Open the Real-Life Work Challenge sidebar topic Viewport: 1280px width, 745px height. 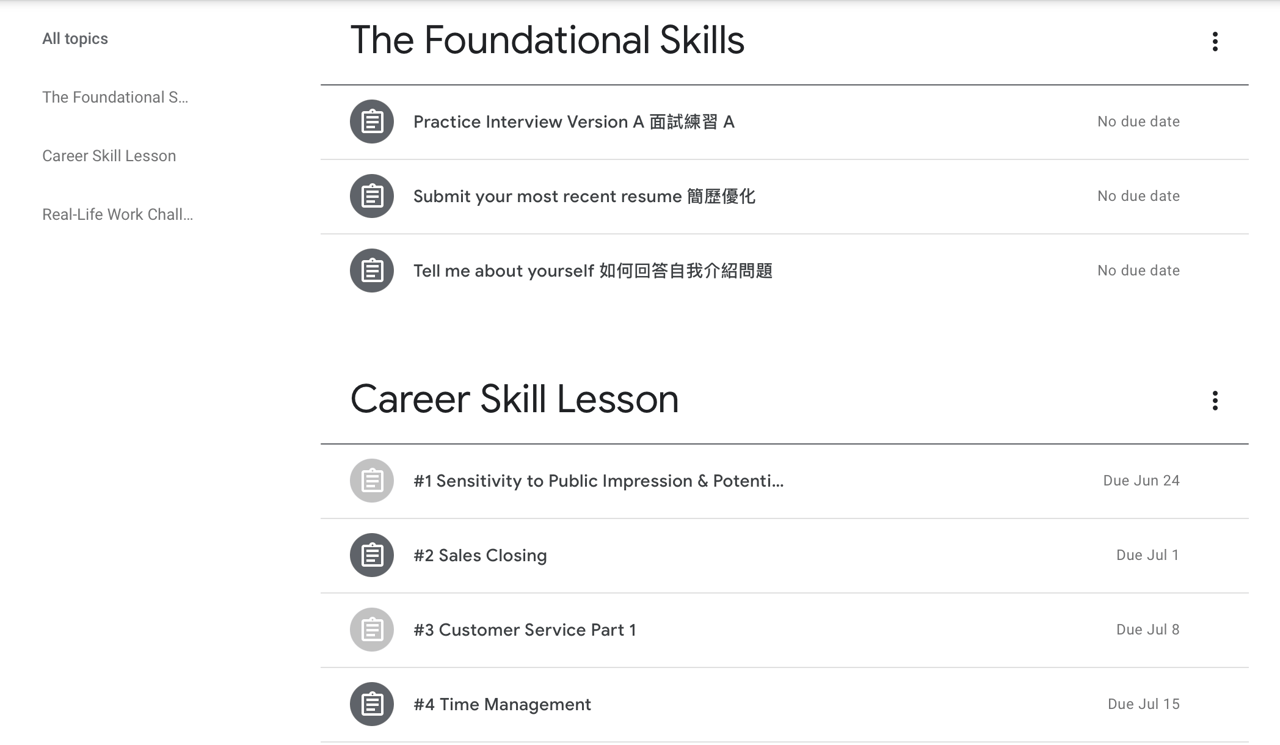click(x=117, y=214)
